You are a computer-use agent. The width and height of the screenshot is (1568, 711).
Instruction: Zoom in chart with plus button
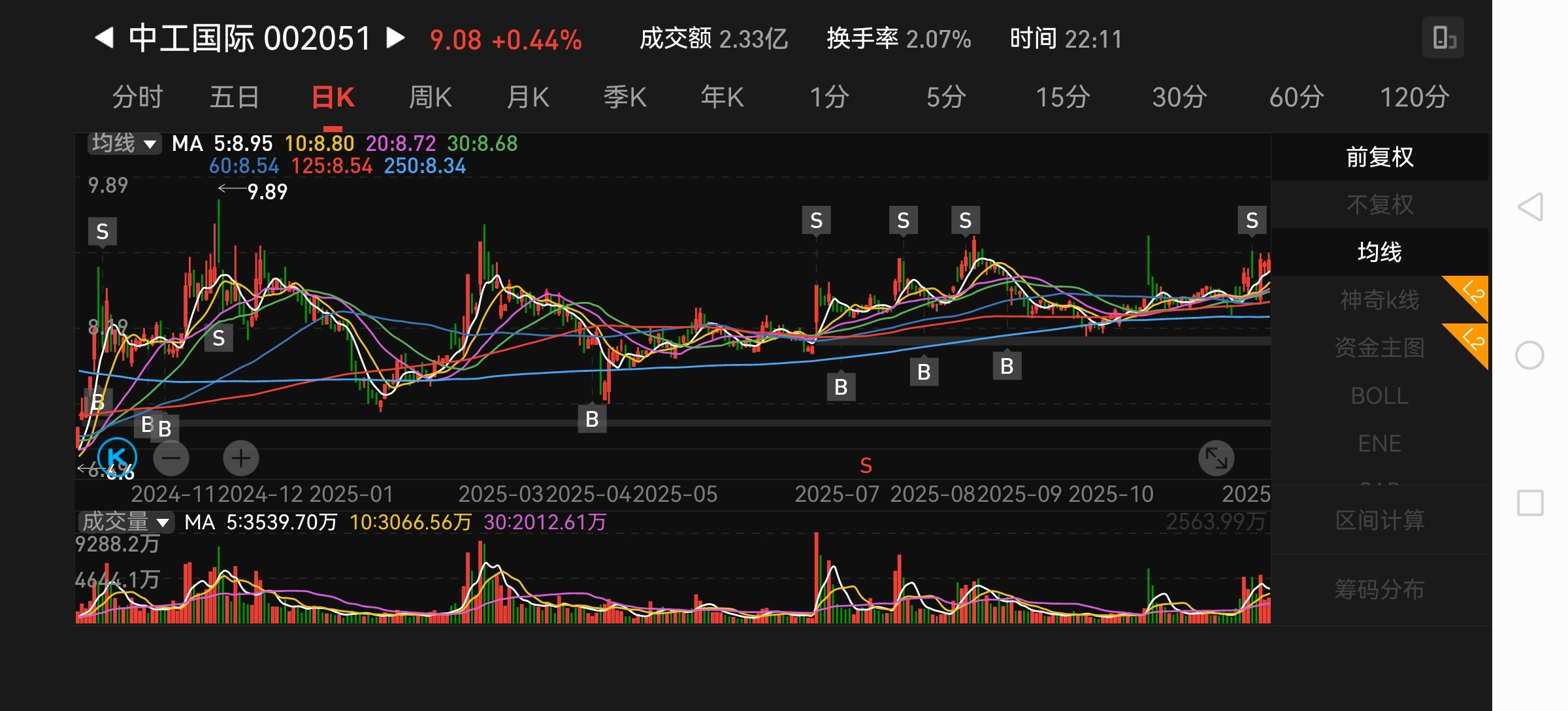(x=240, y=458)
